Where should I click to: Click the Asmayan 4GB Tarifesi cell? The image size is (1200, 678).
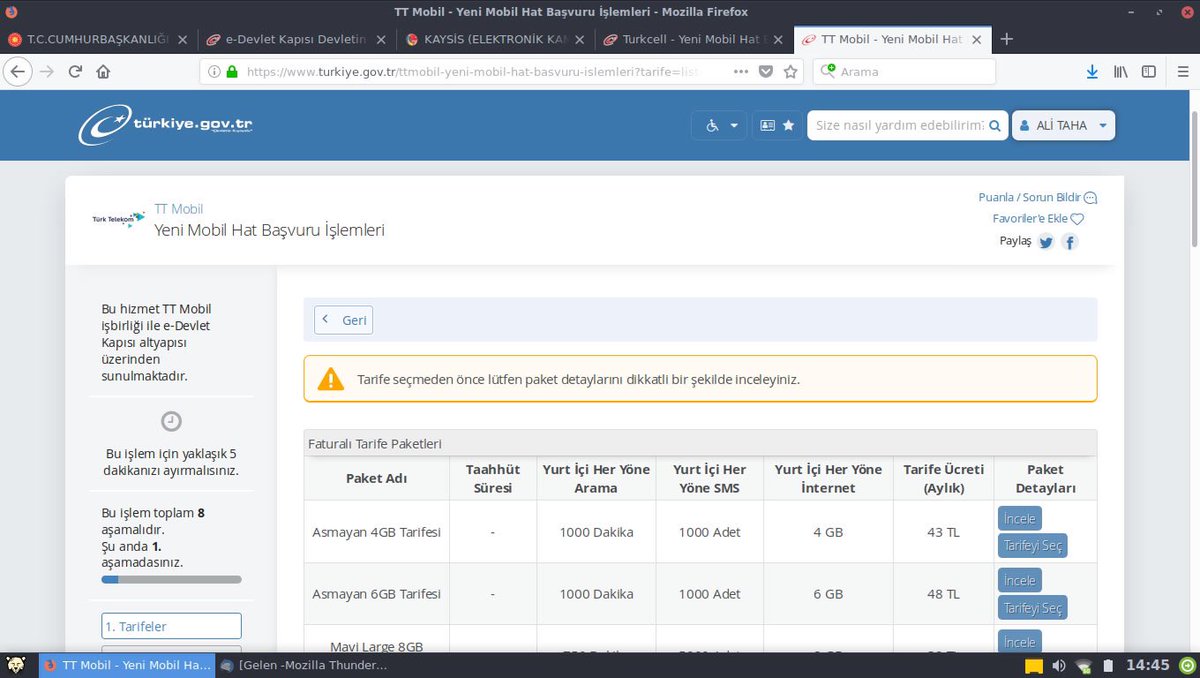377,532
